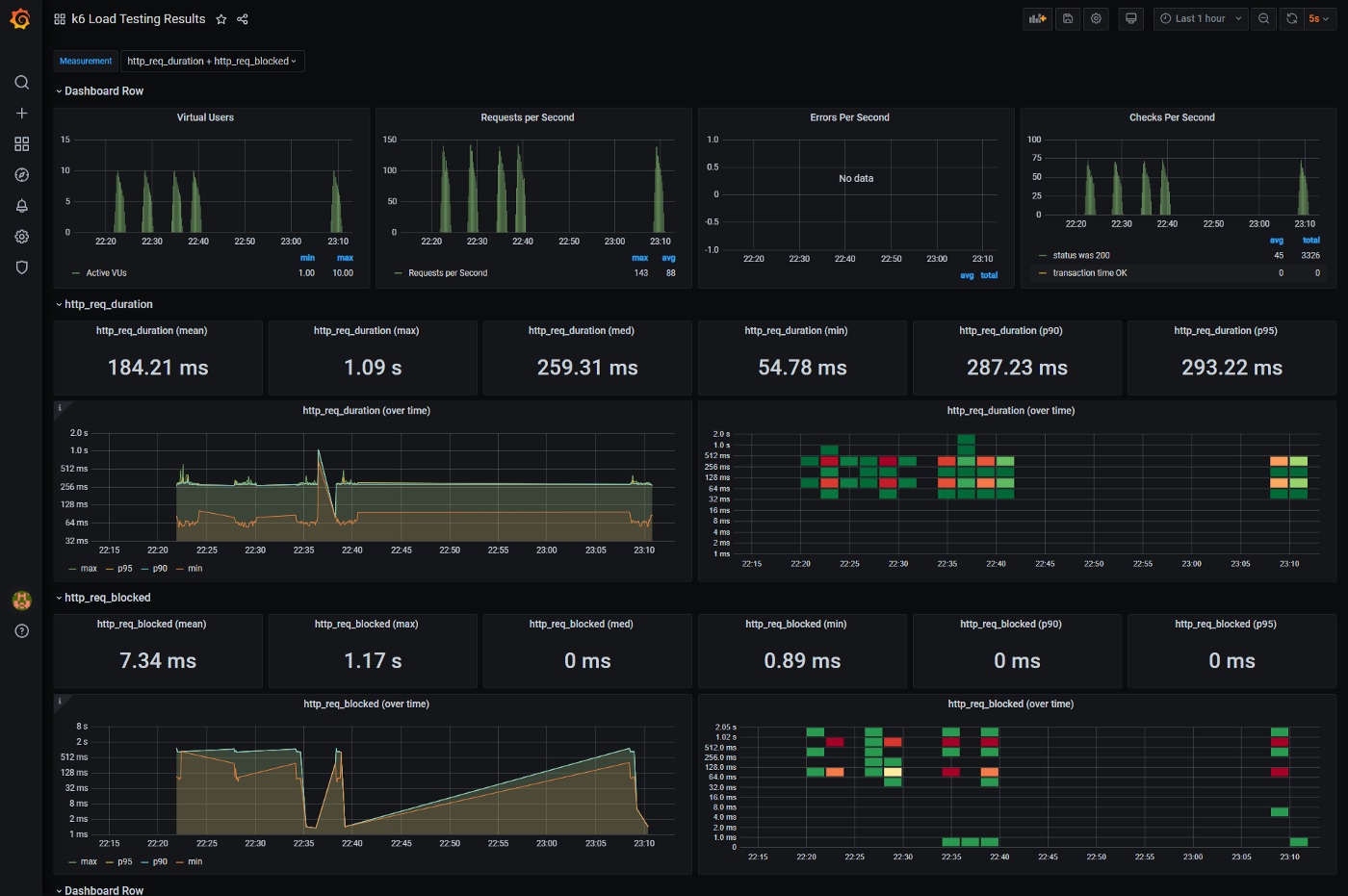This screenshot has height=896, width=1348.
Task: Open the Help question mark icon
Action: coord(21,631)
